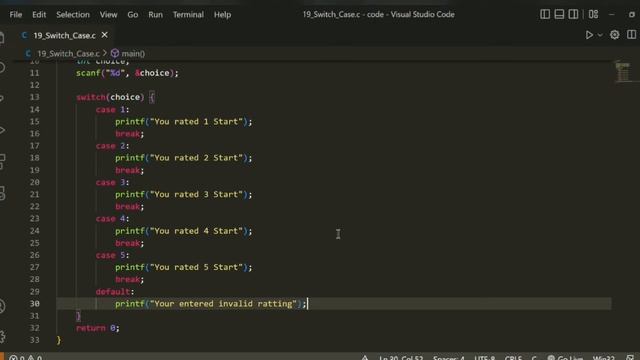The height and width of the screenshot is (360, 640).
Task: Click the "You rated 3 Start" string
Action: tap(196, 194)
